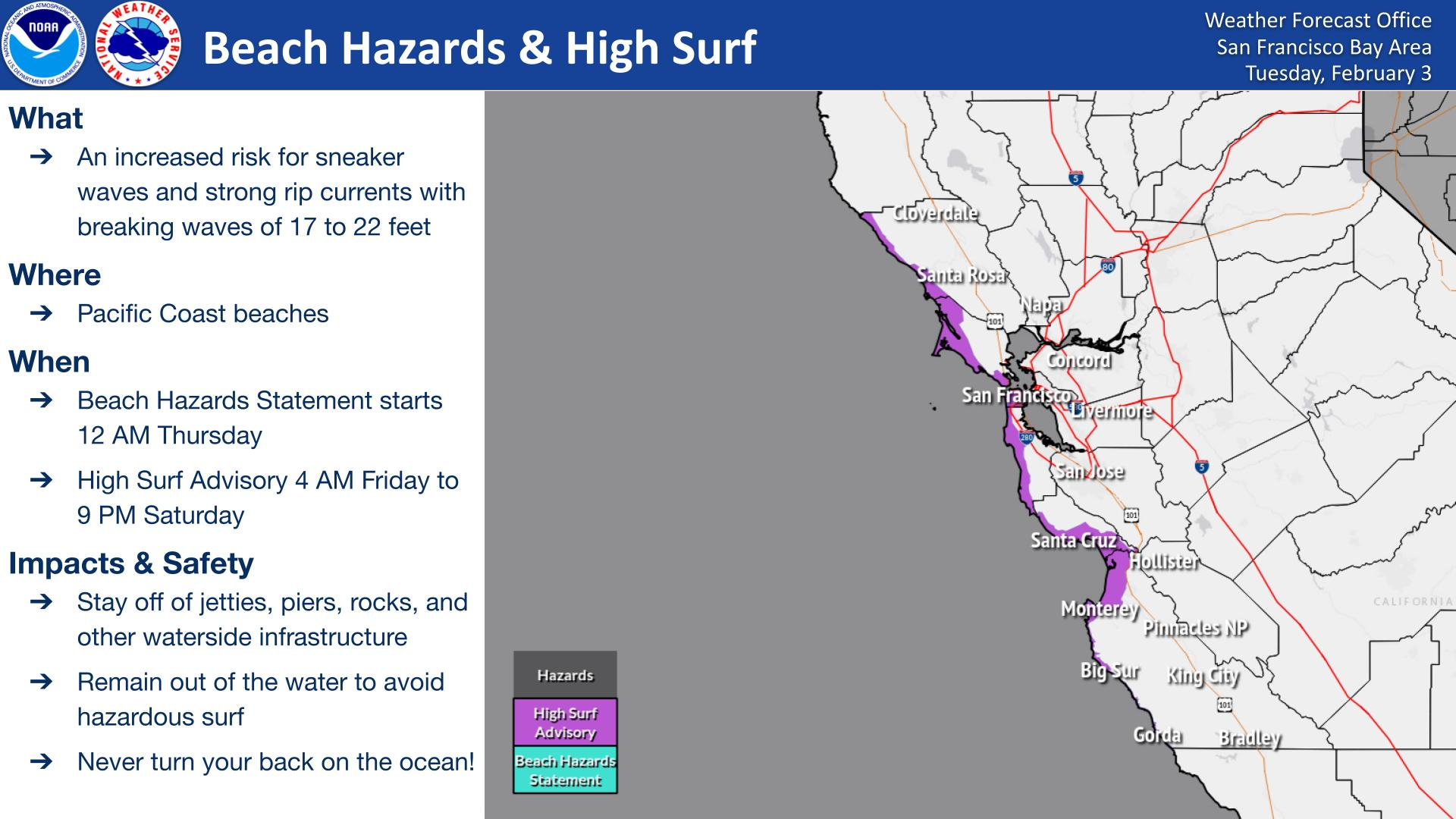Select the teal Beach Hazards Statement legend swatch
1456x819 pixels.
pyautogui.click(x=565, y=770)
